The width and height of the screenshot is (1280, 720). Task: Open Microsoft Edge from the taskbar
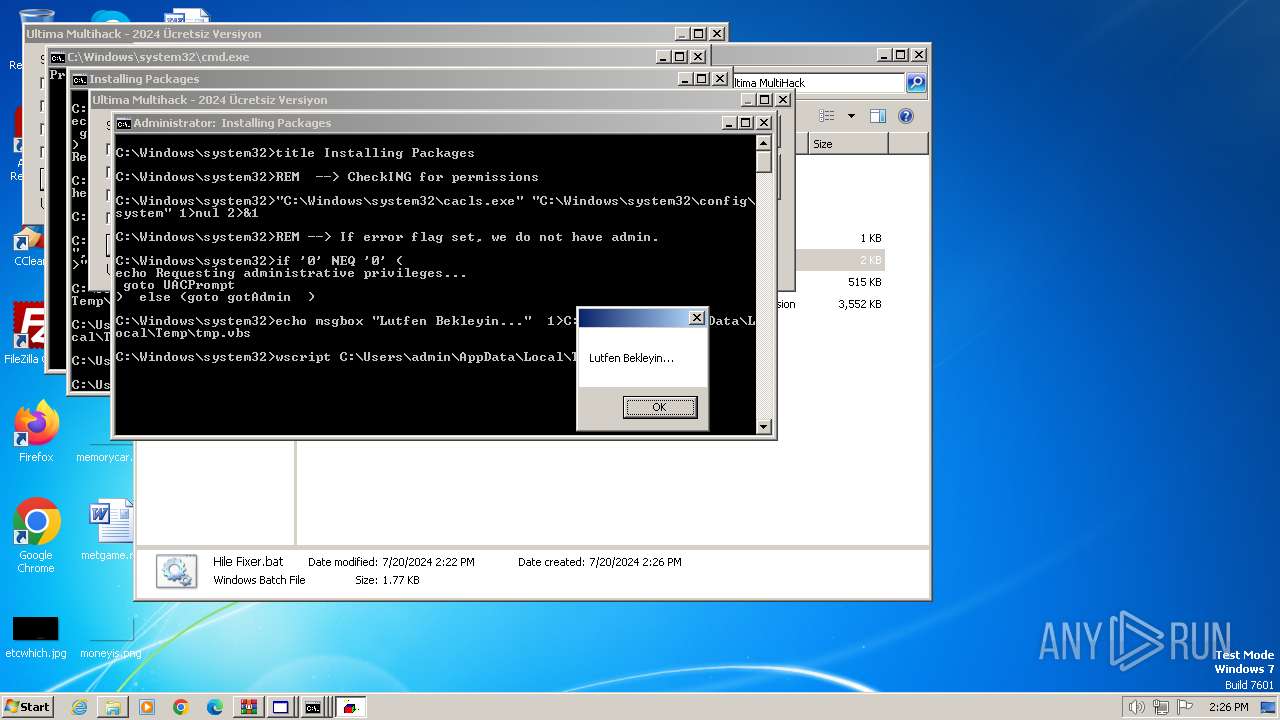click(x=215, y=707)
